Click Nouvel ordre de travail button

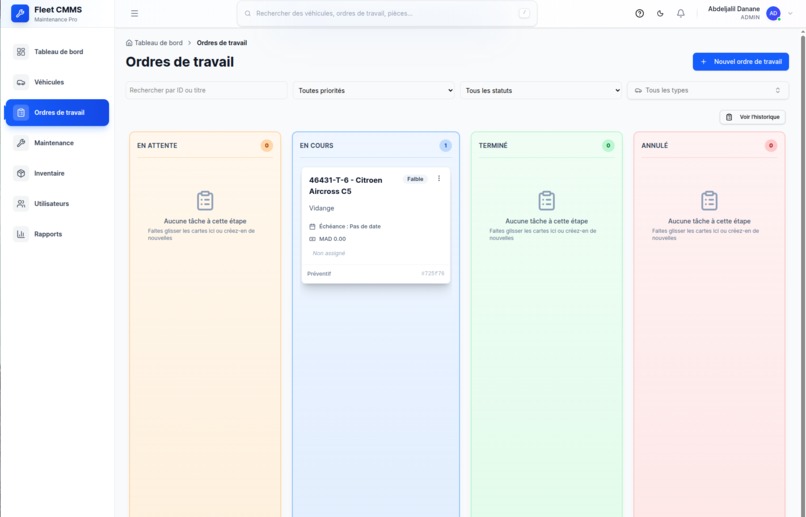pos(741,62)
